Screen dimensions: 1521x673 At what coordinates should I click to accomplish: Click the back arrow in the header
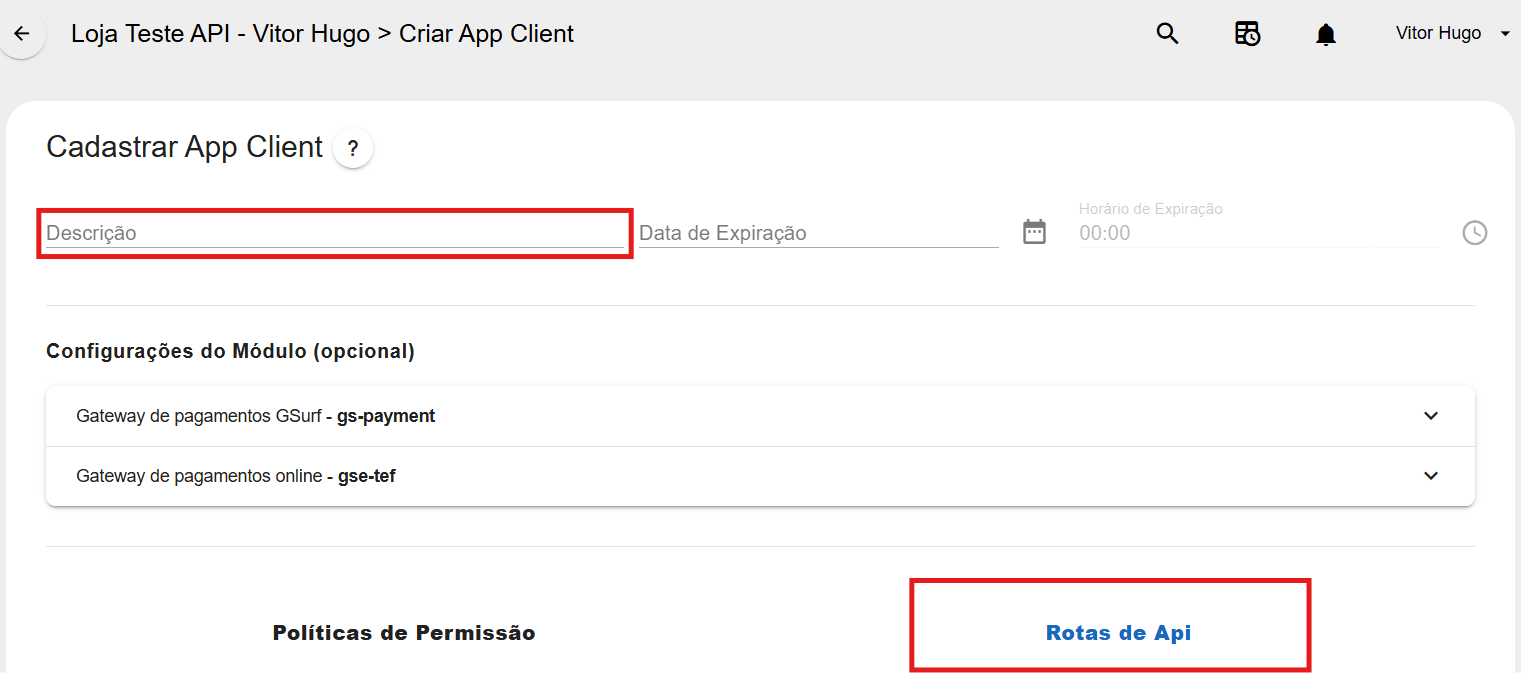[22, 33]
